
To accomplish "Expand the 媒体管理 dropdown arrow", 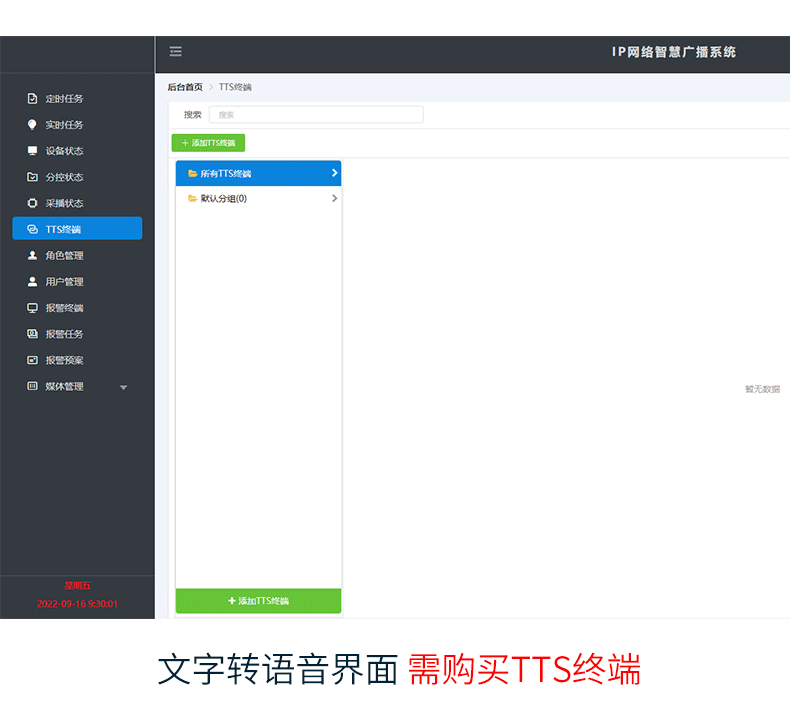I will click(x=124, y=387).
